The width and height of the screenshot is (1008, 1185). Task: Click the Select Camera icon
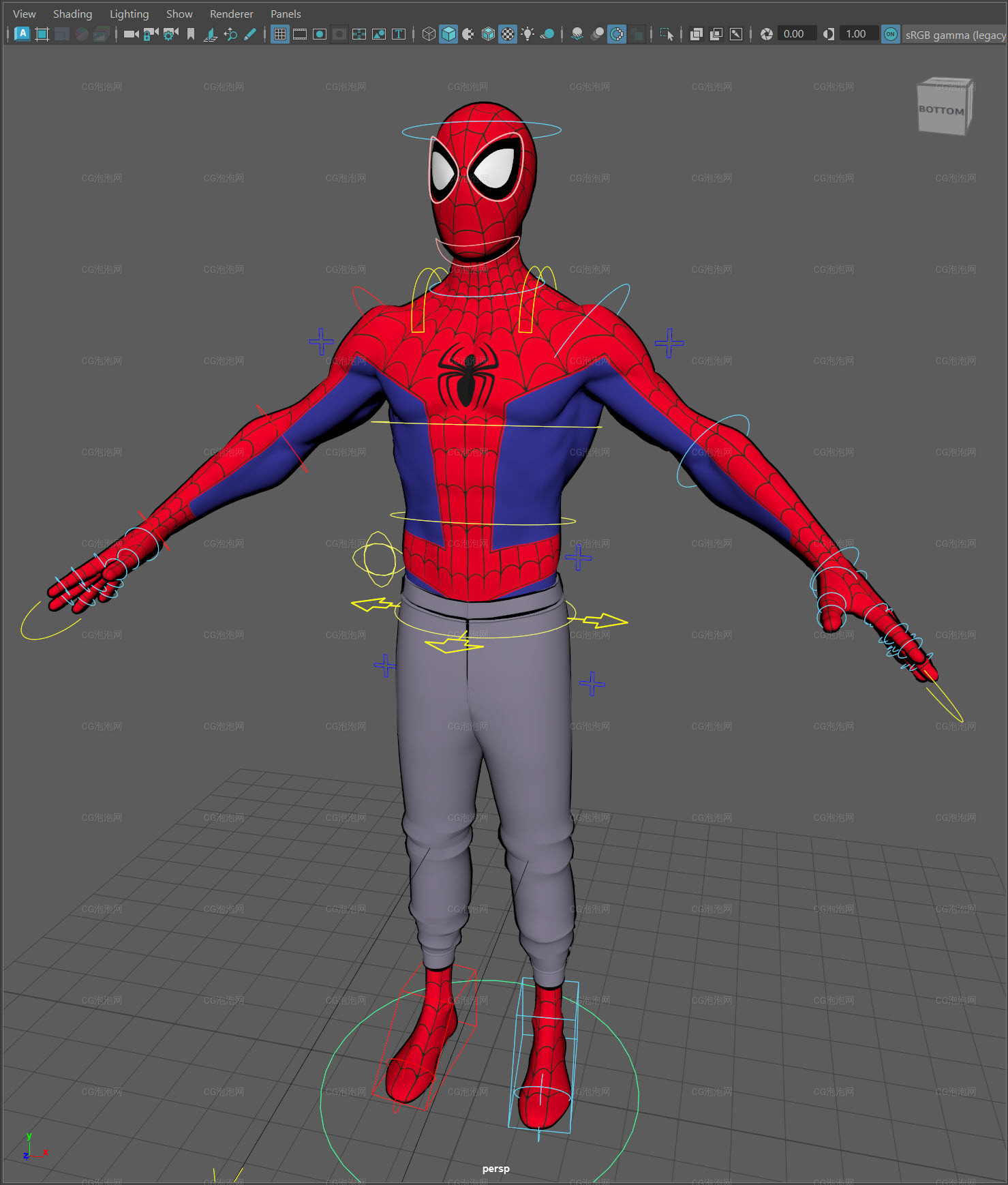pos(131,34)
